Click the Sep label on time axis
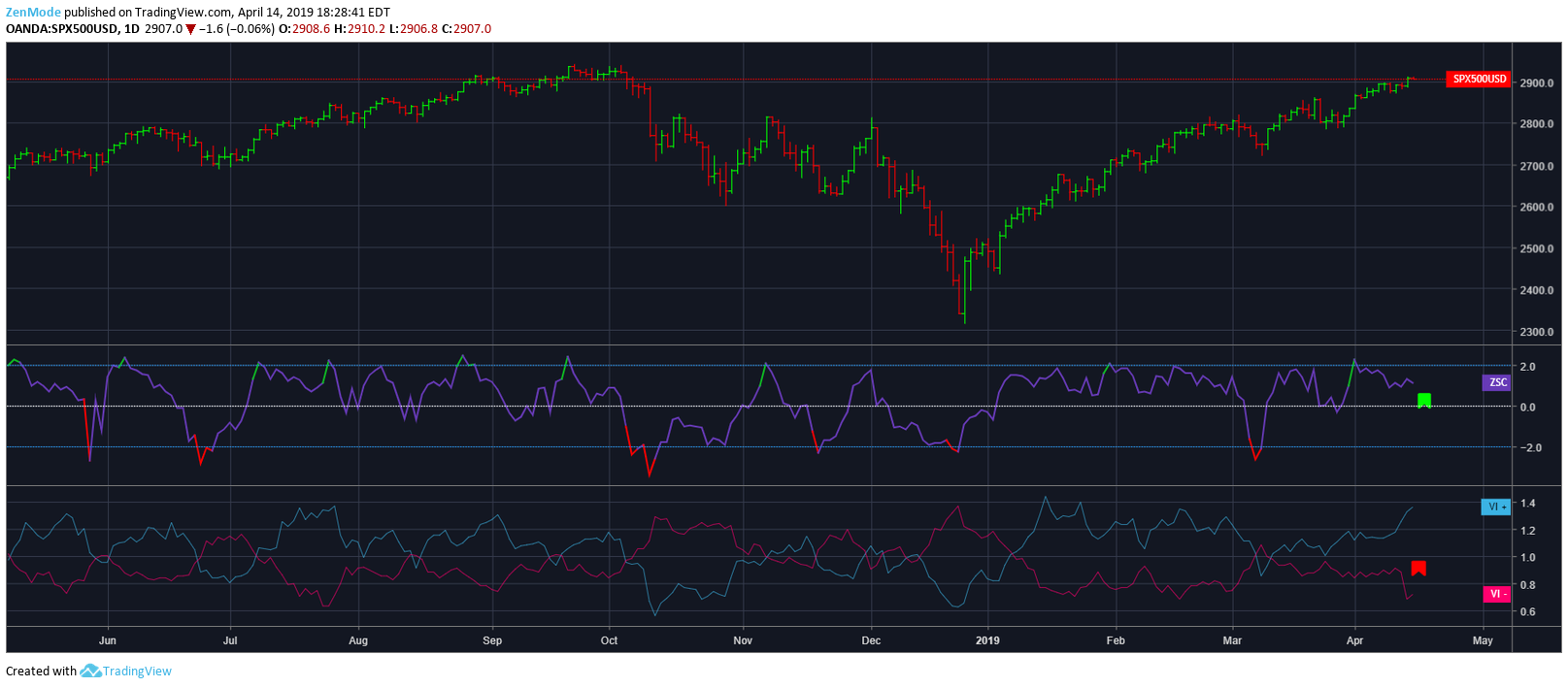The image size is (1568, 688). coord(492,640)
